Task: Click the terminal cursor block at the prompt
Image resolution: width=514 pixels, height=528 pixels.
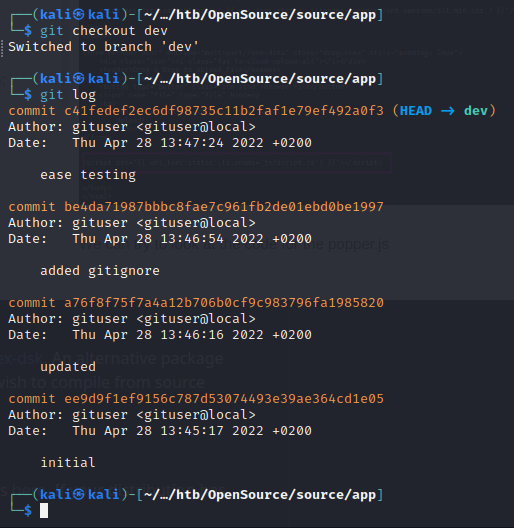Action: pos(44,510)
